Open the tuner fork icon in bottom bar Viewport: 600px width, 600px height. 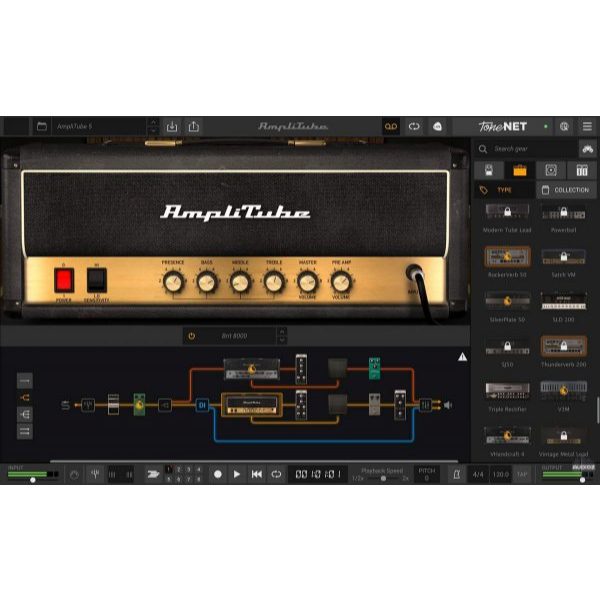pos(95,474)
